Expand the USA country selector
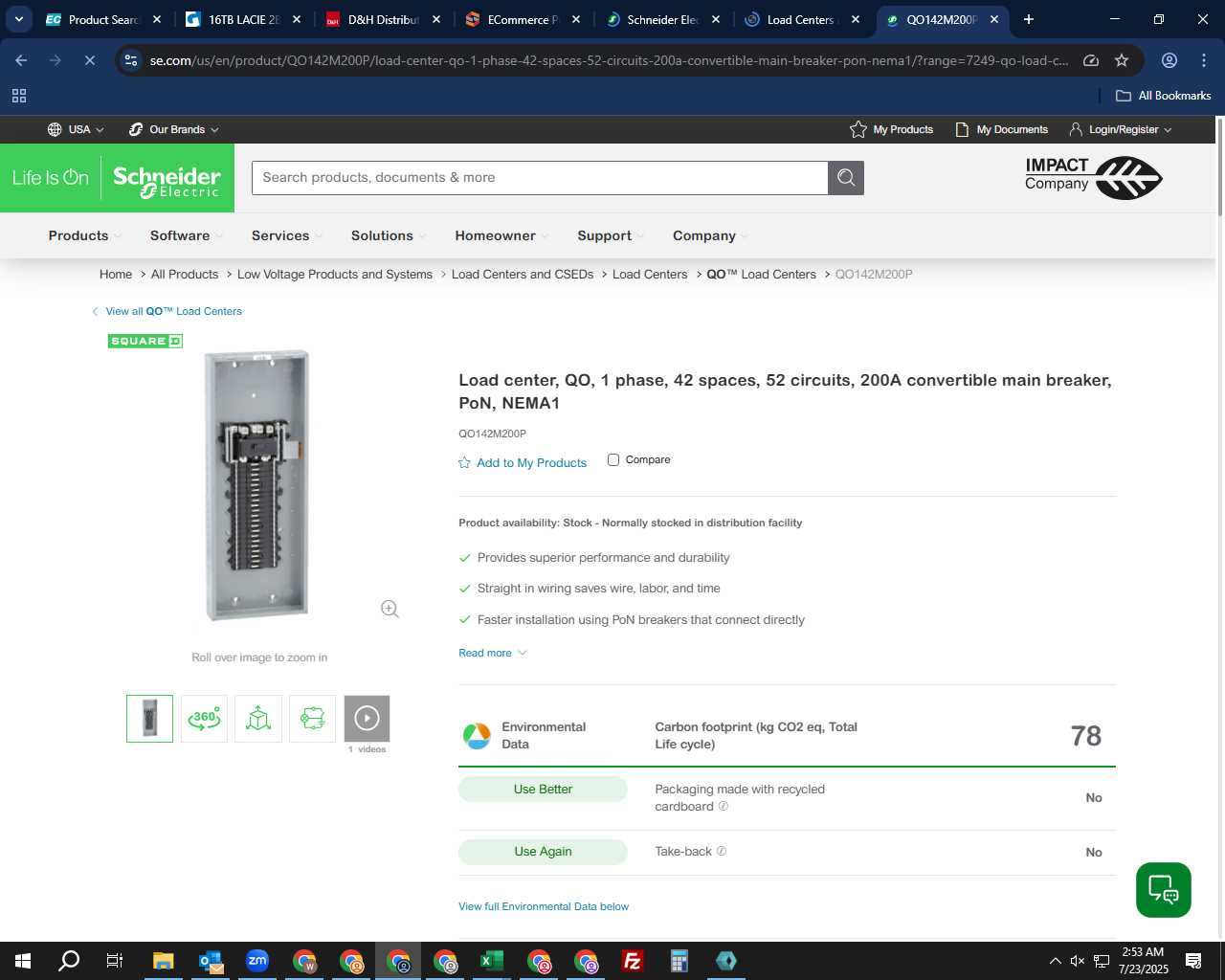Viewport: 1225px width, 980px height. [76, 129]
